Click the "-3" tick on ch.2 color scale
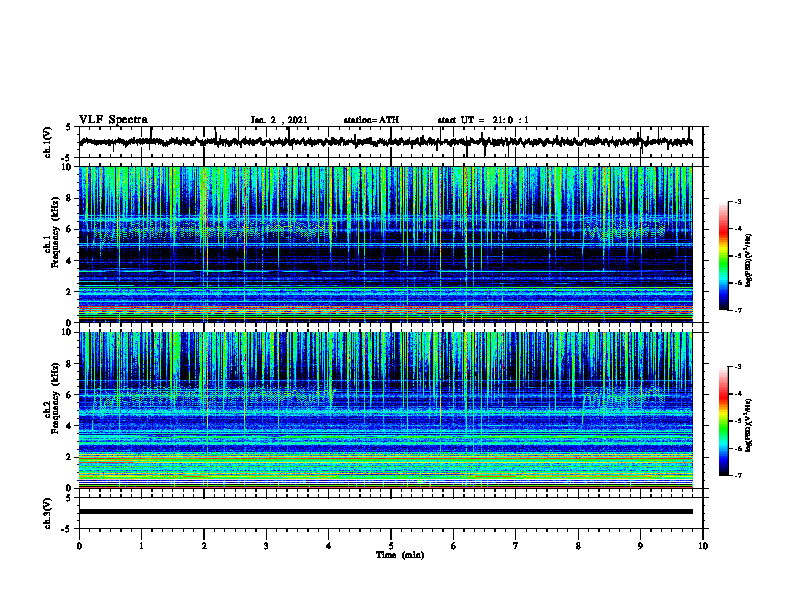 (737, 367)
